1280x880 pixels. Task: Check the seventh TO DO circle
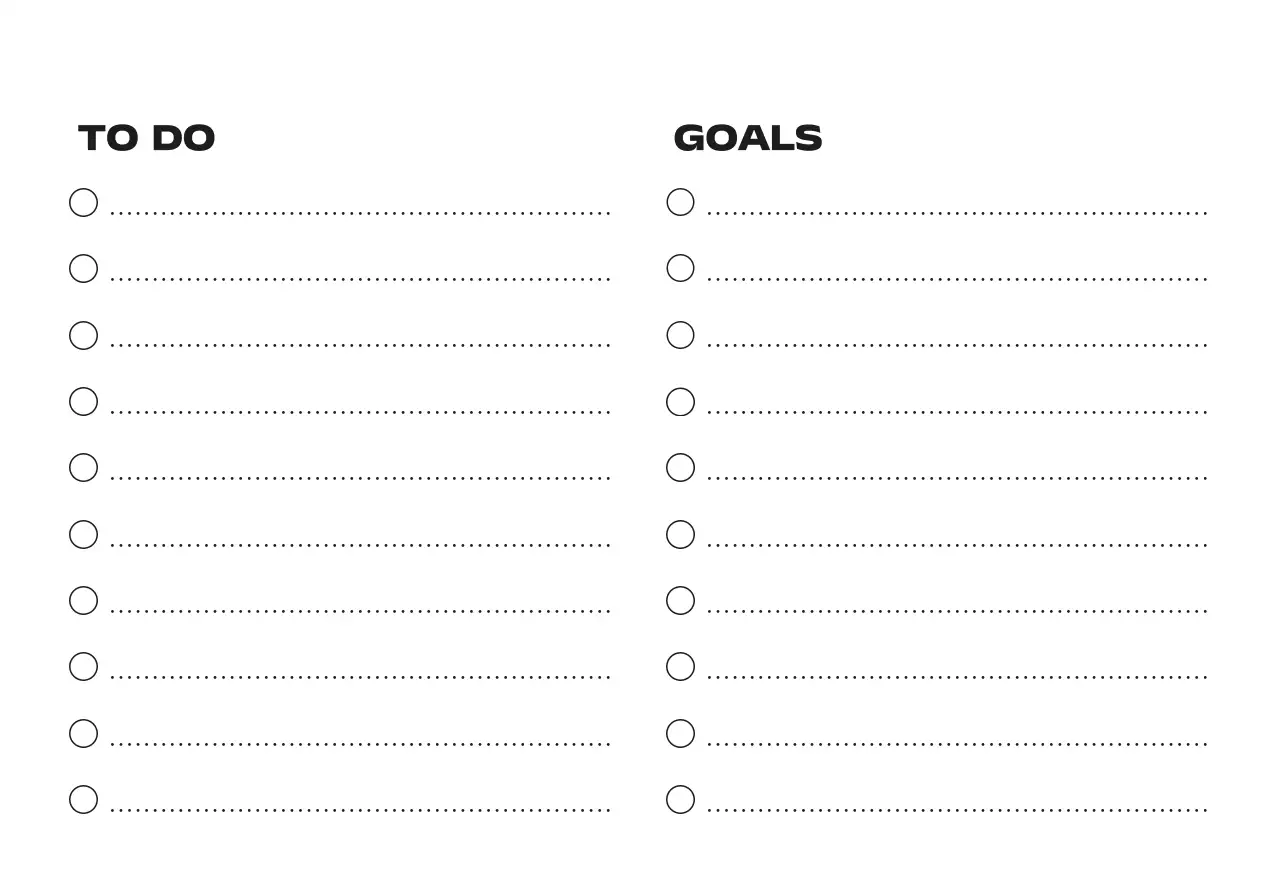pos(83,601)
